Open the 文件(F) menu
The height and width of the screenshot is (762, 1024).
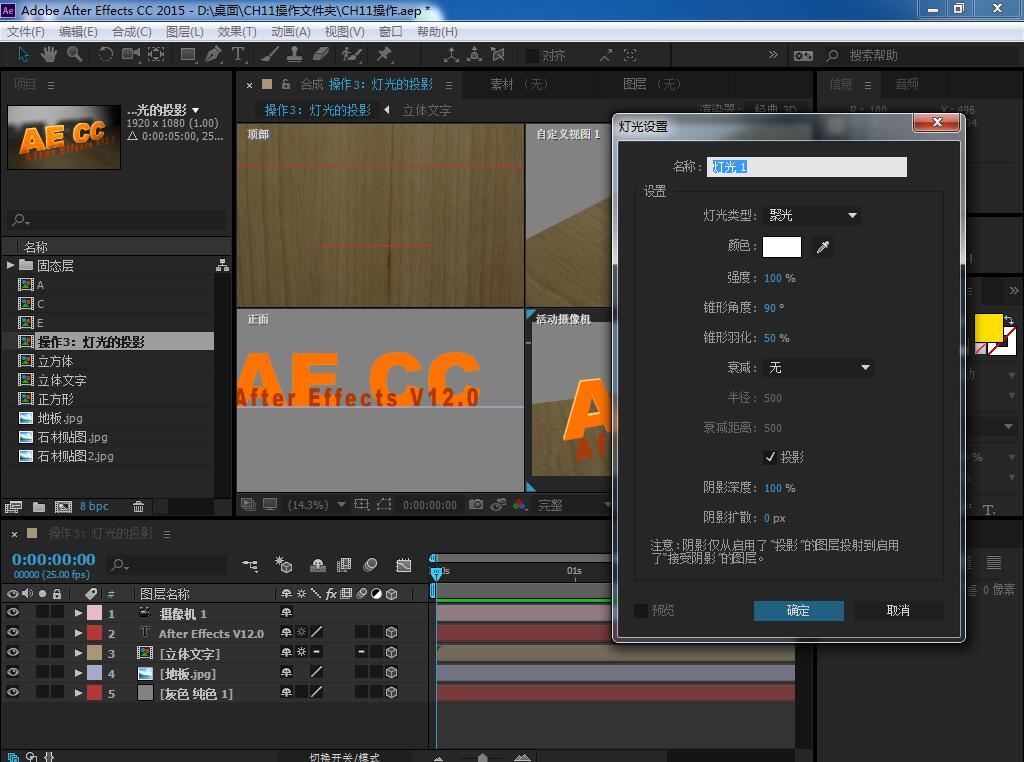click(x=25, y=31)
